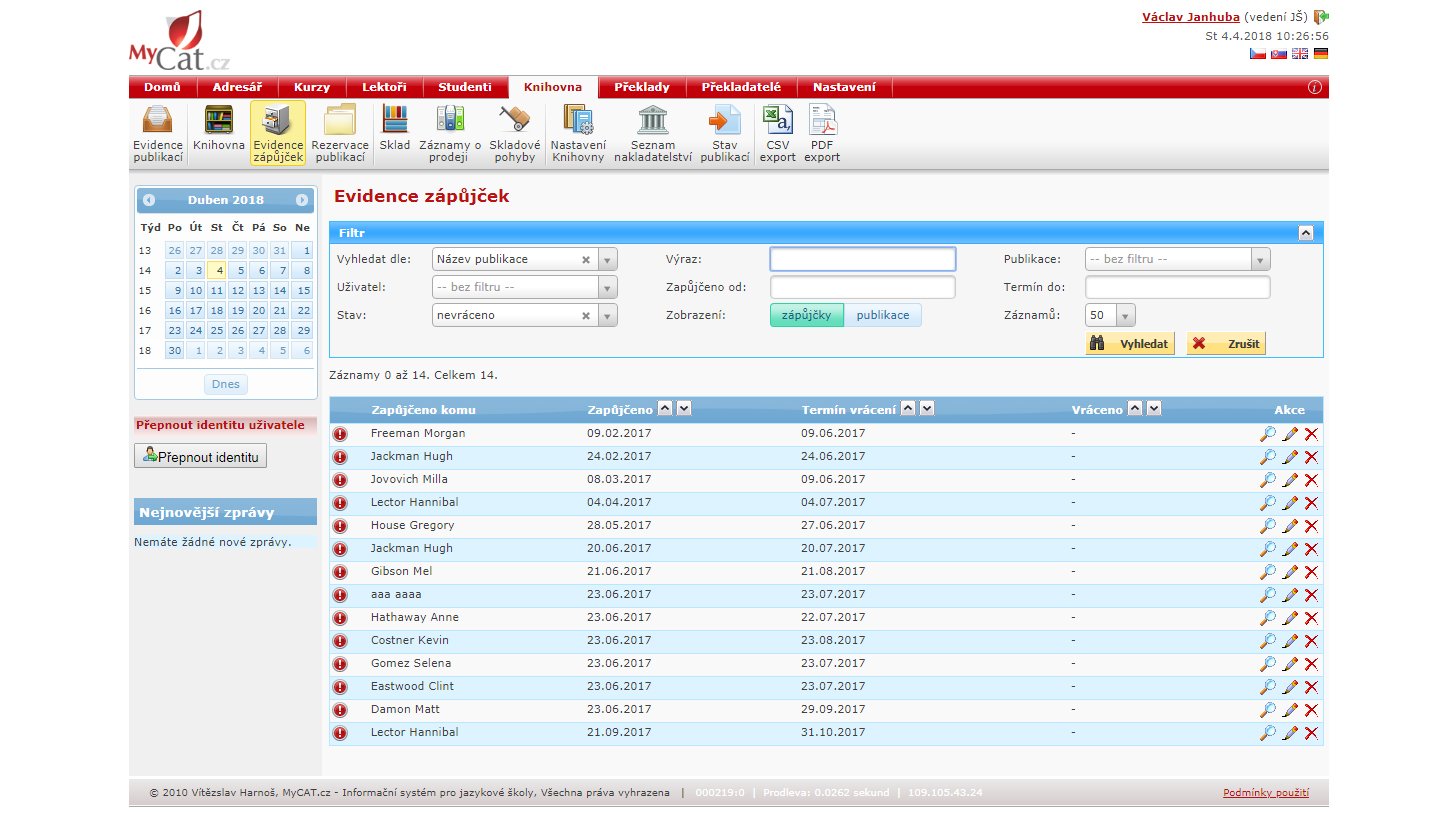Go to previous month in calendar
This screenshot has height=831, width=1452.
[149, 200]
